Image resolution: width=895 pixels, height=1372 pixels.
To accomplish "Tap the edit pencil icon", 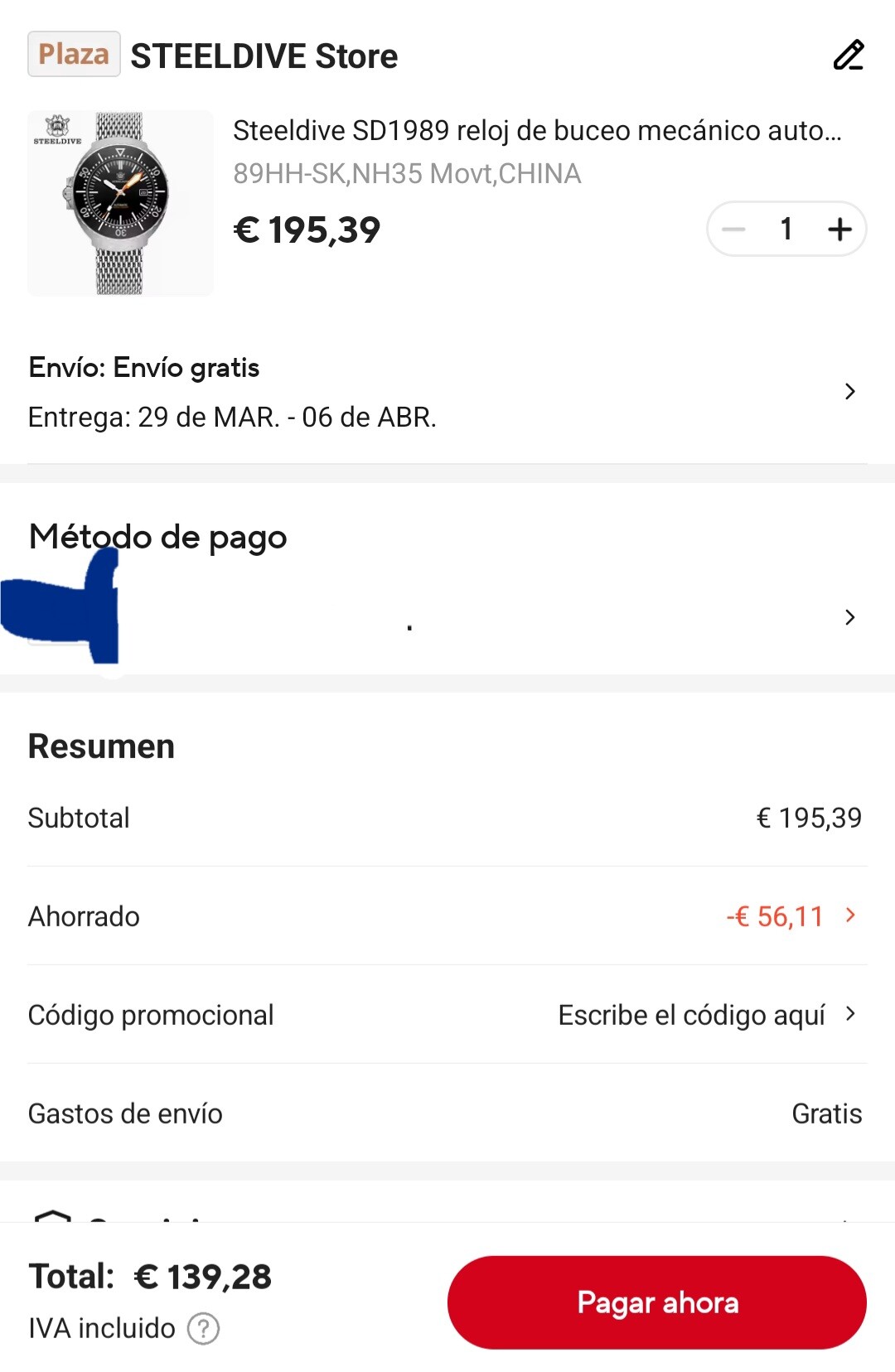I will click(848, 56).
